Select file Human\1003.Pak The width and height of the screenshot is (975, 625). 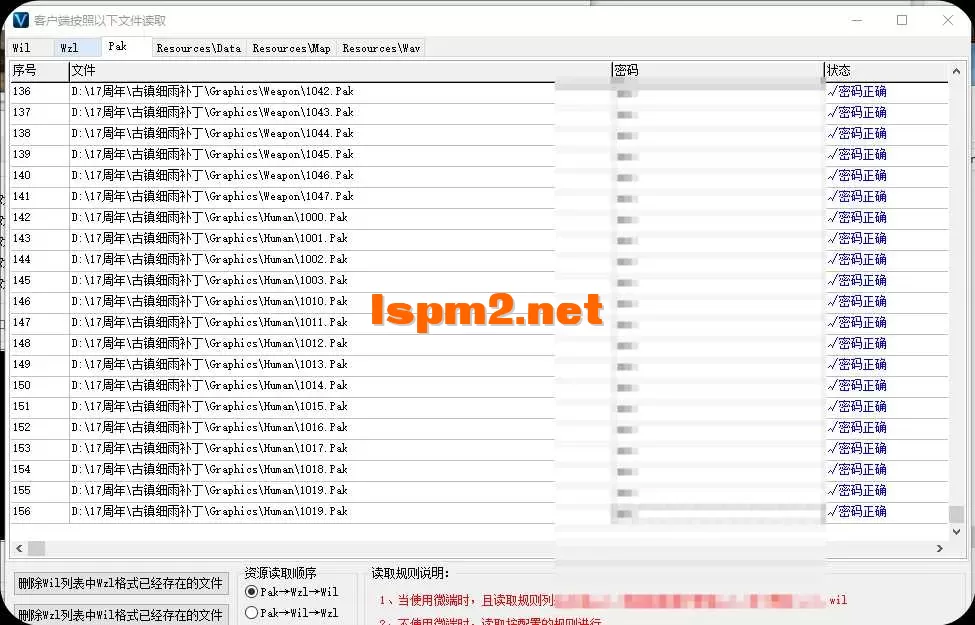210,280
